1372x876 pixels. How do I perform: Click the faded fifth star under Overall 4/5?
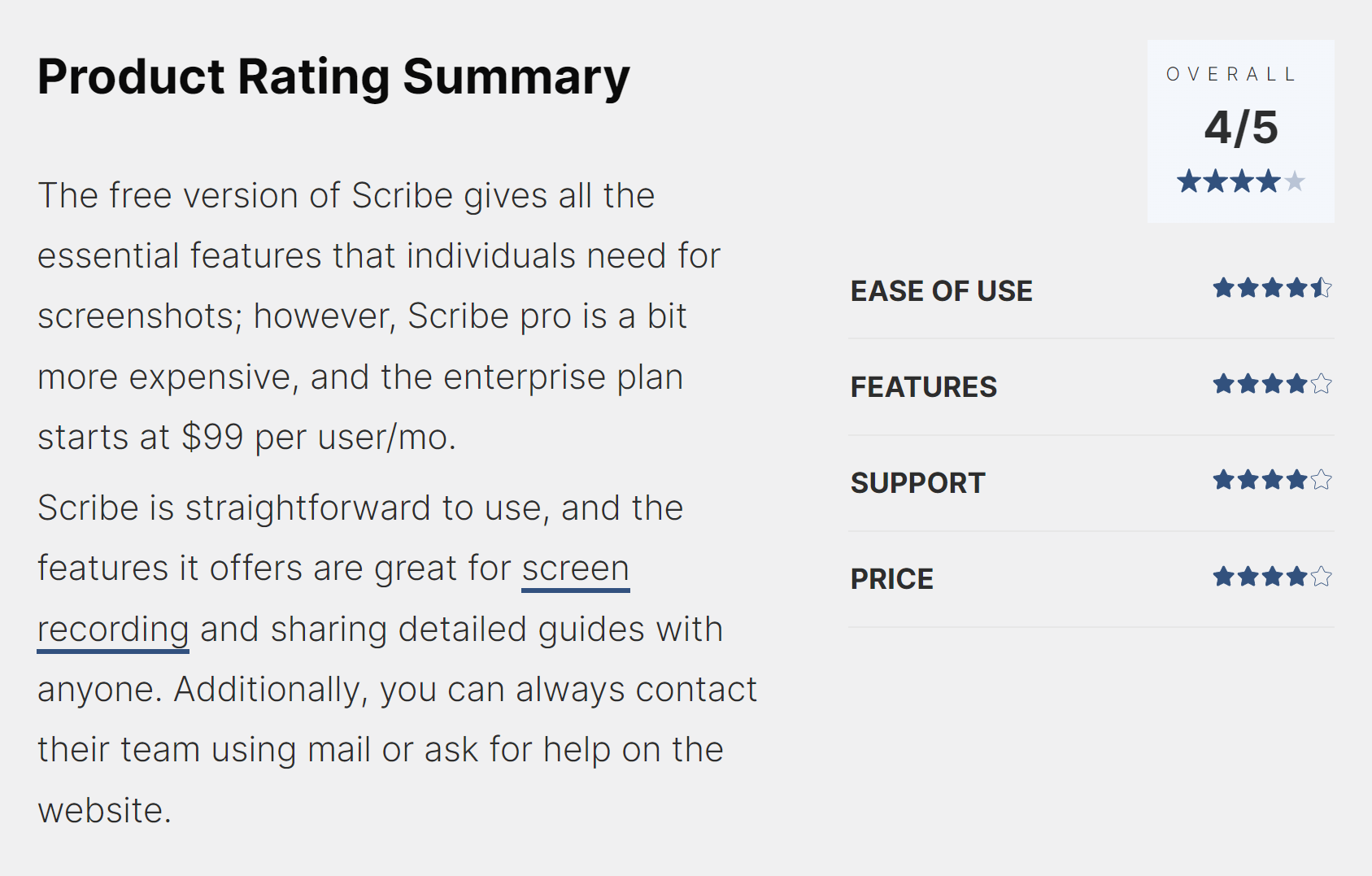[1296, 181]
